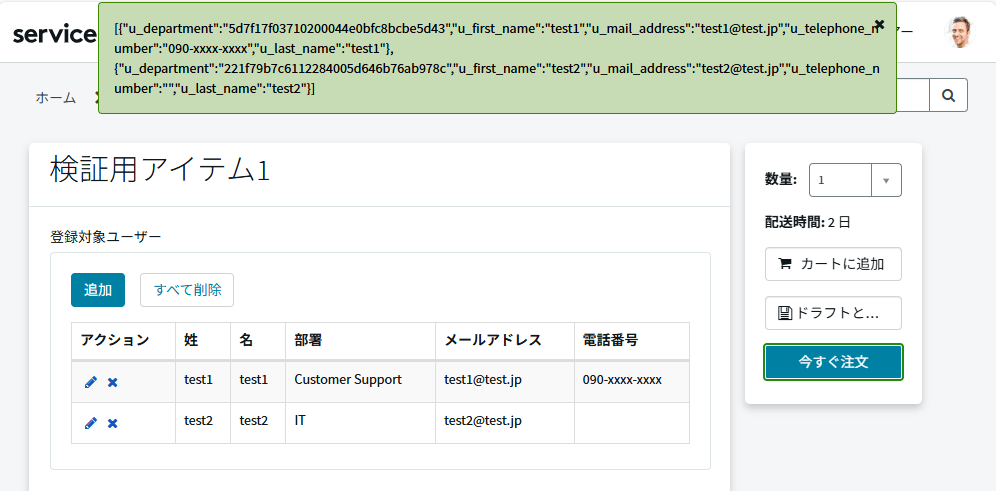Go to ホーム in the breadcrumb
Screen dimensions: 996x491
point(55,97)
